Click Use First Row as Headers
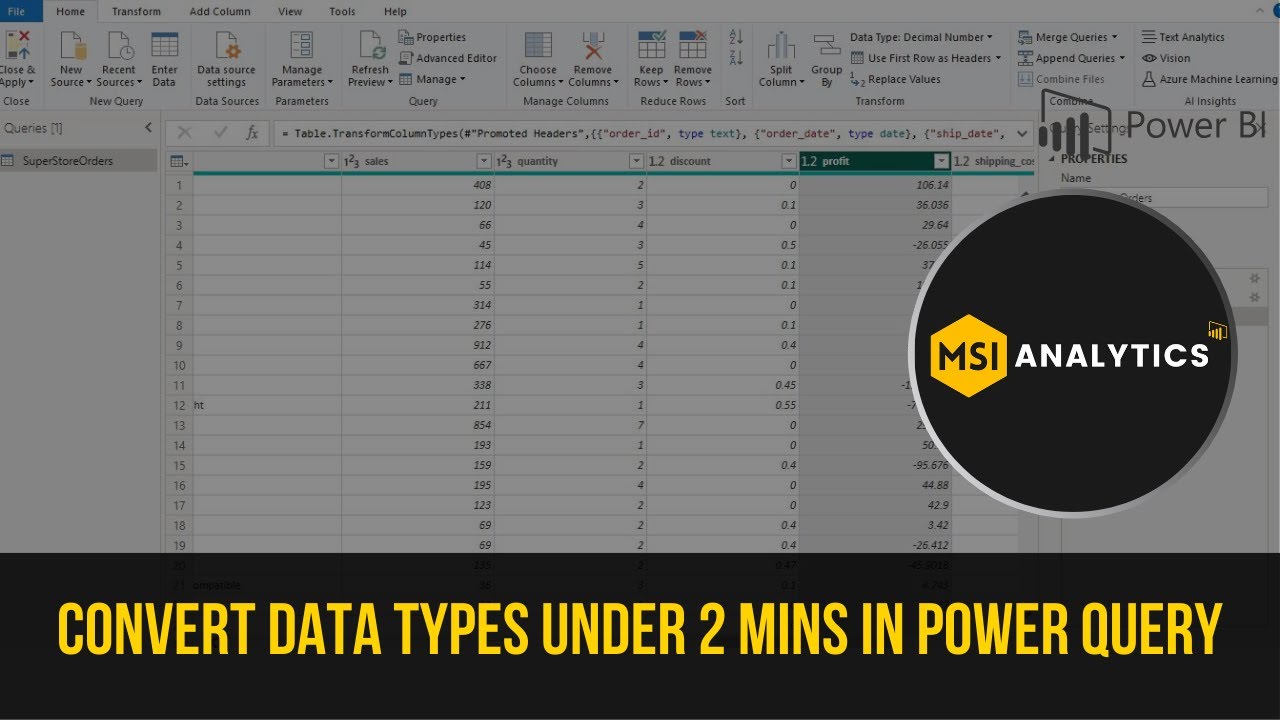The width and height of the screenshot is (1280, 720). 926,58
